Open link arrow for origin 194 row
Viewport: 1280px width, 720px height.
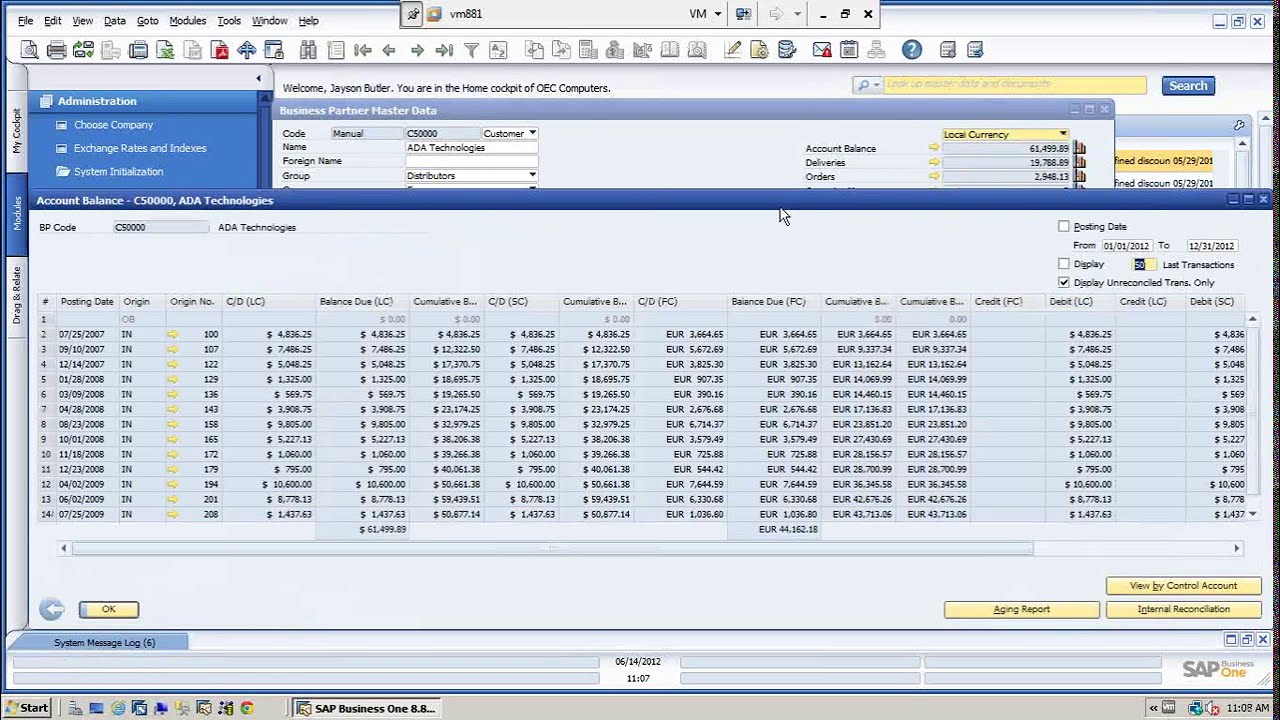(172, 484)
